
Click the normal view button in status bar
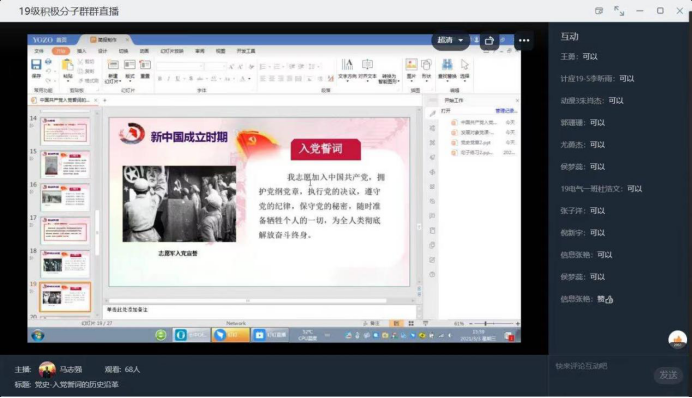pos(396,323)
